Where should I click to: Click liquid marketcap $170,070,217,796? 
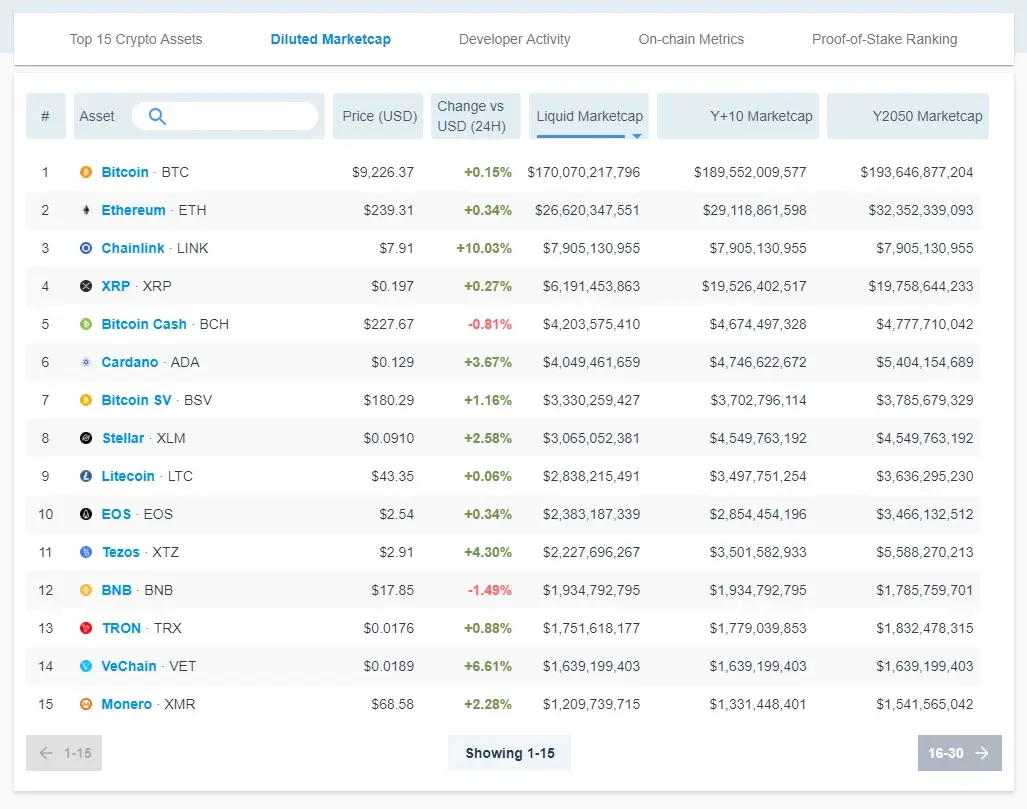tap(584, 172)
